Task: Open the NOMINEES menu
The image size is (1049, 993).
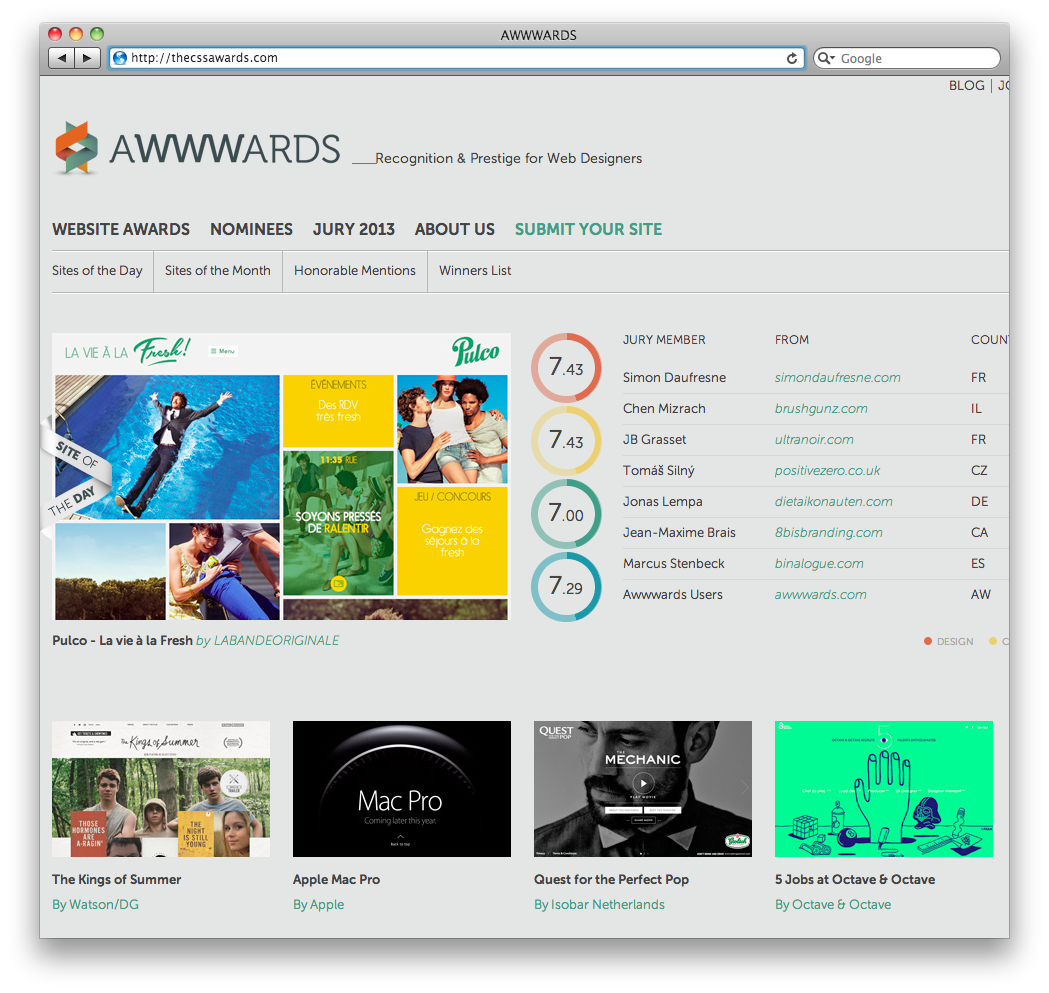Action: pos(252,230)
